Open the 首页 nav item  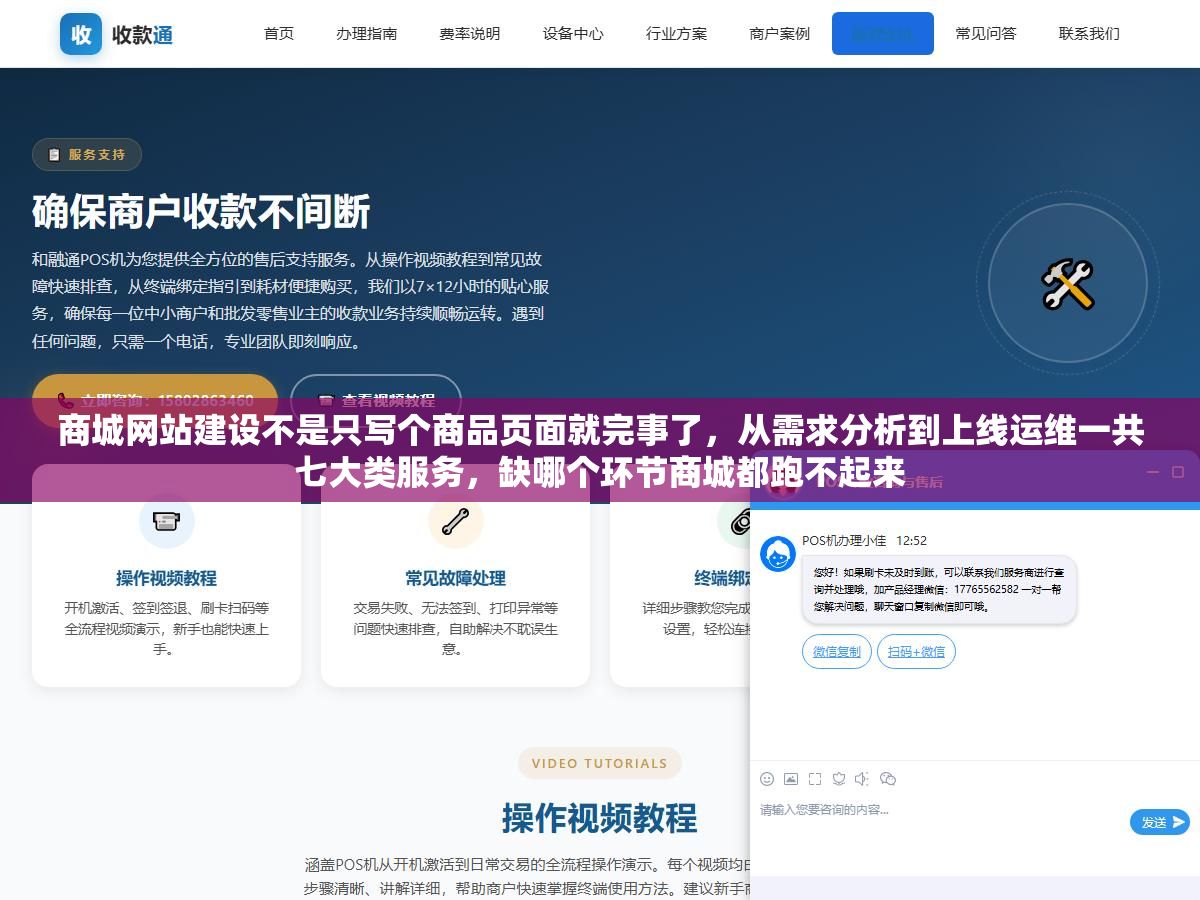click(x=279, y=33)
